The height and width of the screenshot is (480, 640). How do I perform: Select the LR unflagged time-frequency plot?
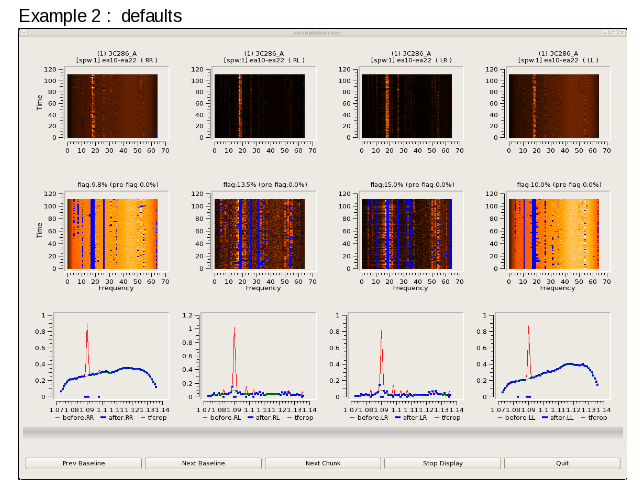tap(407, 106)
